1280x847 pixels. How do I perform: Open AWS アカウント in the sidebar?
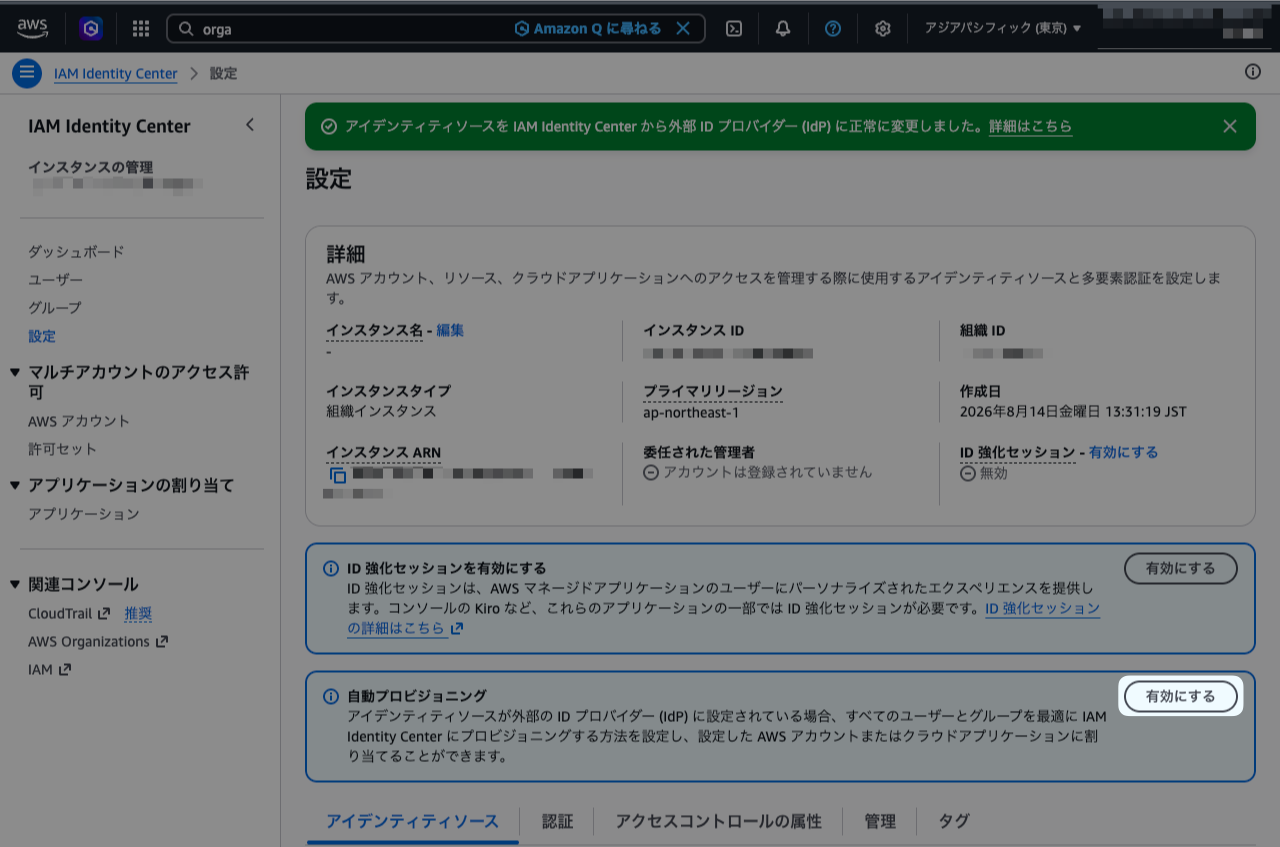(x=79, y=421)
